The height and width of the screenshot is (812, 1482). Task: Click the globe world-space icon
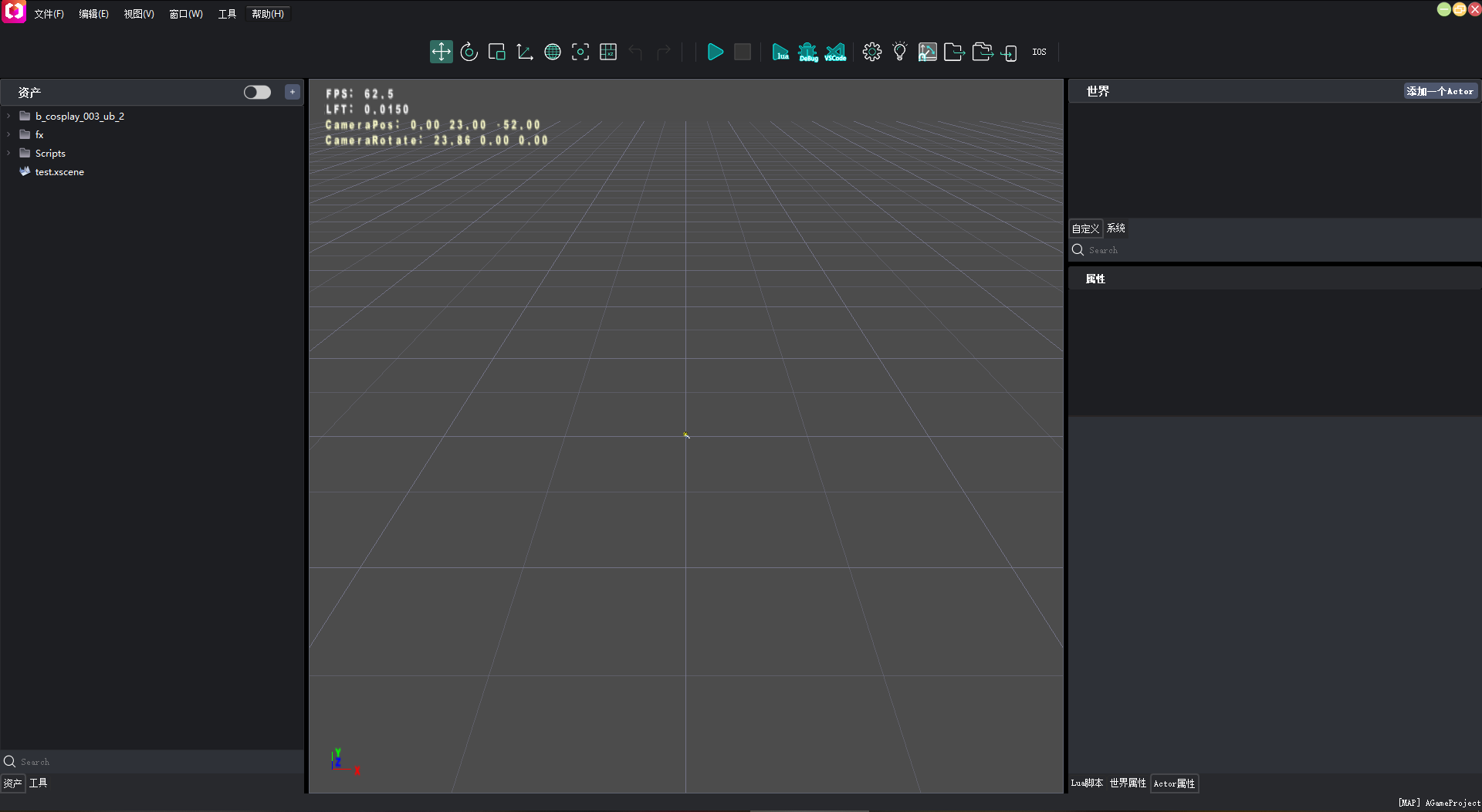tap(553, 52)
